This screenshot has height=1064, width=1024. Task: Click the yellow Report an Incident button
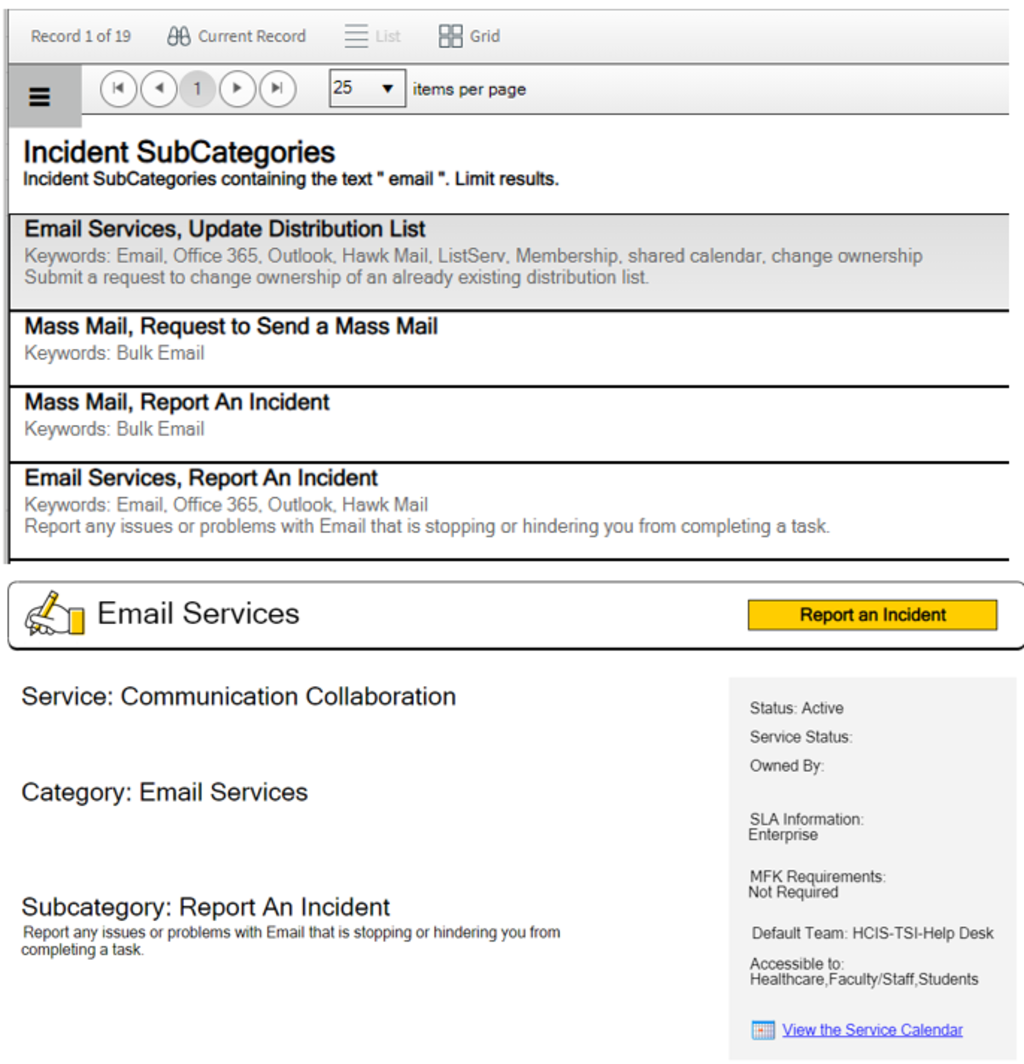tap(872, 615)
